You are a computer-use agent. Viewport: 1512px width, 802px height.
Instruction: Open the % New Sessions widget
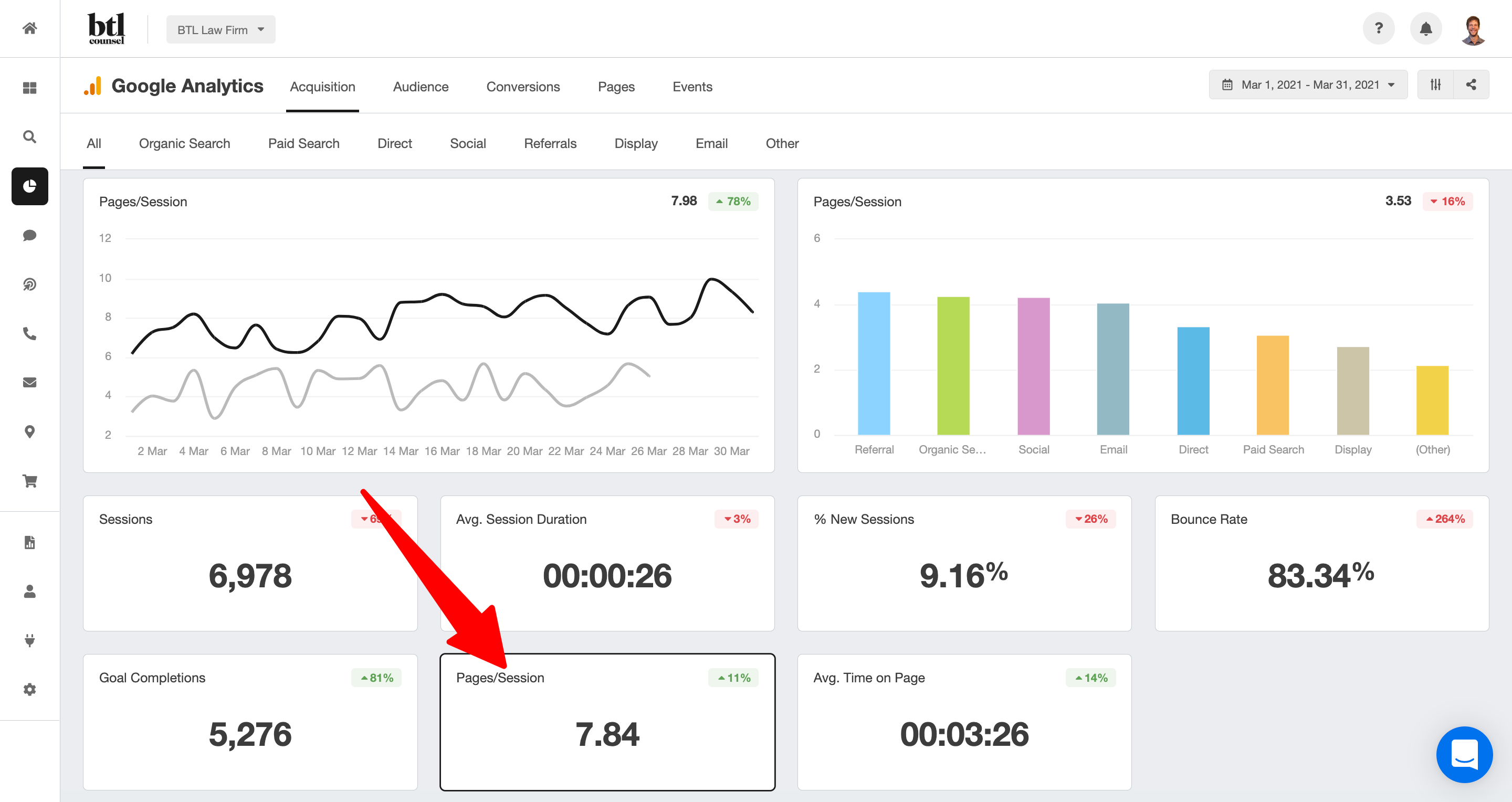964,563
